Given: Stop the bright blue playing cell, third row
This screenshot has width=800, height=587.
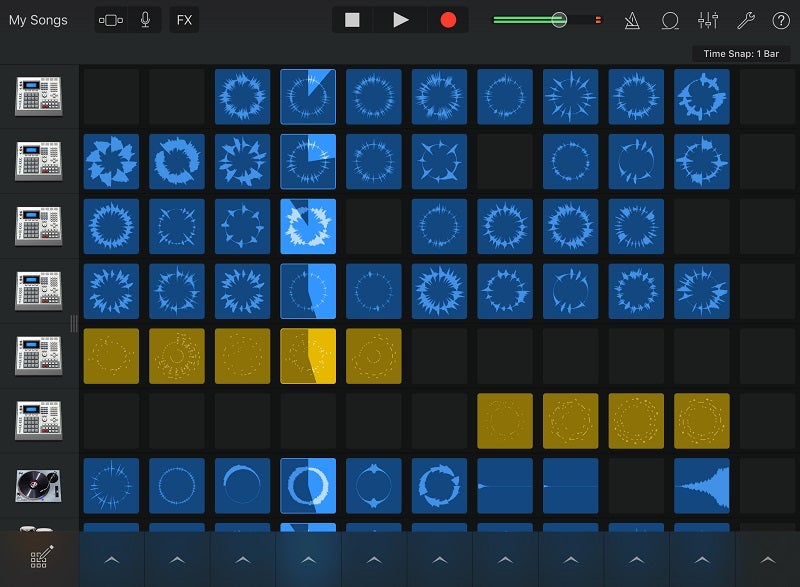Looking at the screenshot, I should pos(308,226).
